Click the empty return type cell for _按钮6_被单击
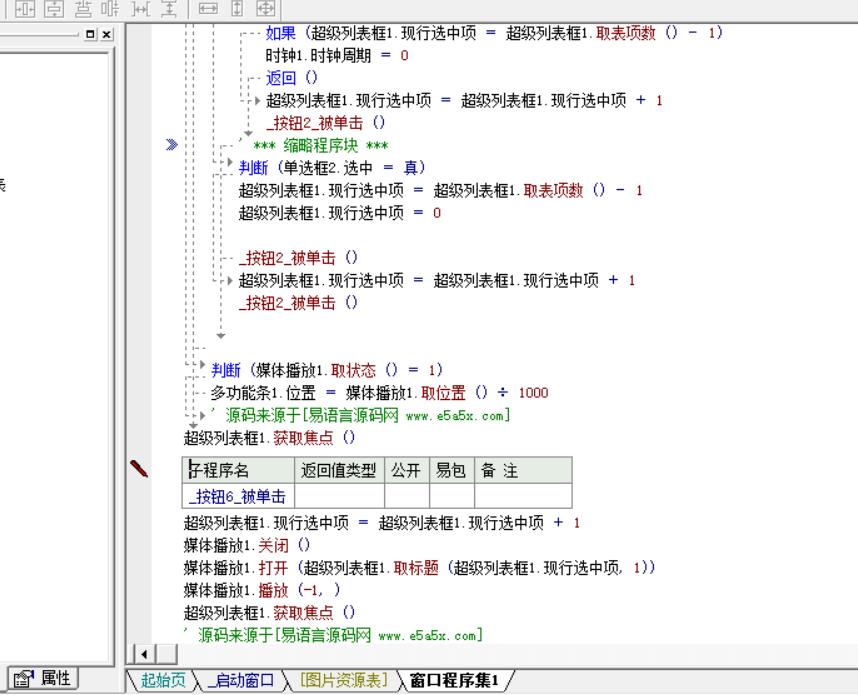This screenshot has width=858, height=695. [x=339, y=496]
